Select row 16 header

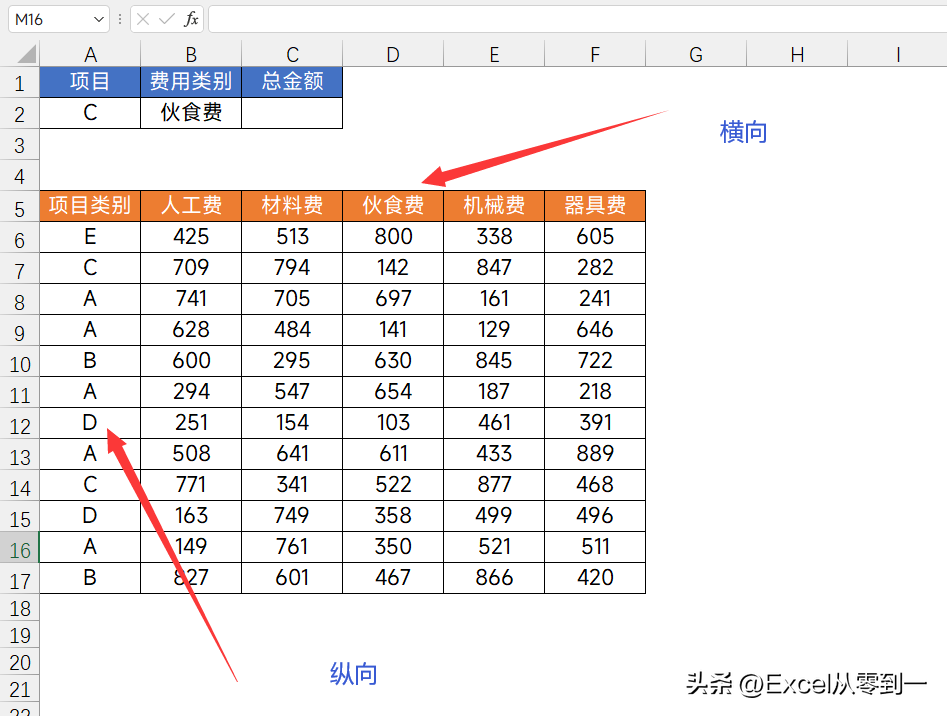19,549
